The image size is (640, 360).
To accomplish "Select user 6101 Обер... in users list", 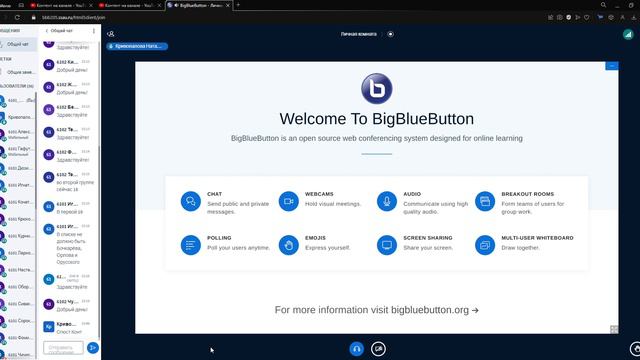I will click(17, 287).
